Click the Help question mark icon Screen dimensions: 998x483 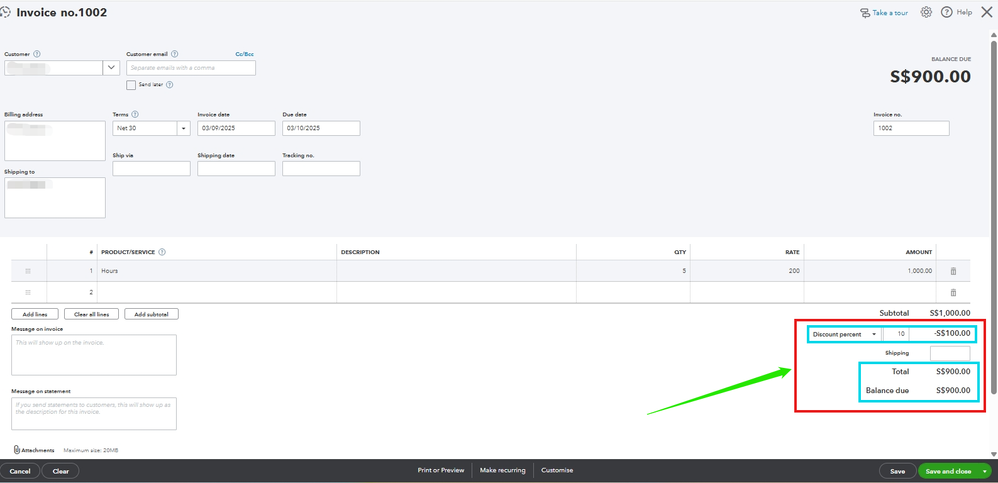[x=946, y=12]
